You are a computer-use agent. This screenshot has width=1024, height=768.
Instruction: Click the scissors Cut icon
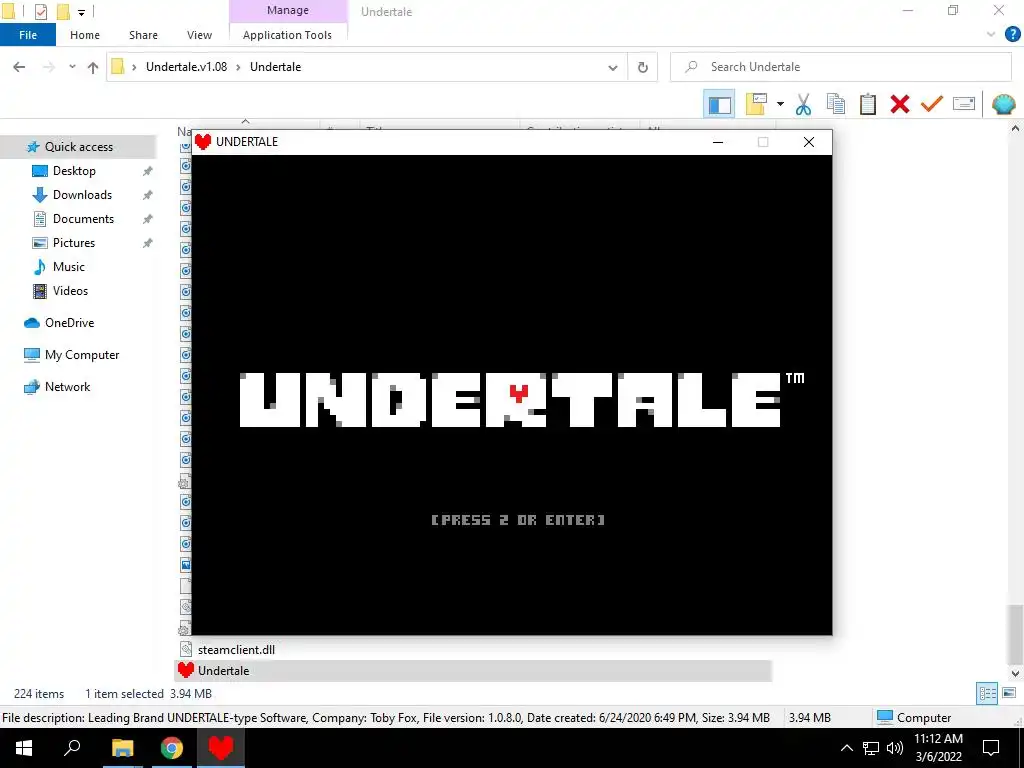coord(803,104)
